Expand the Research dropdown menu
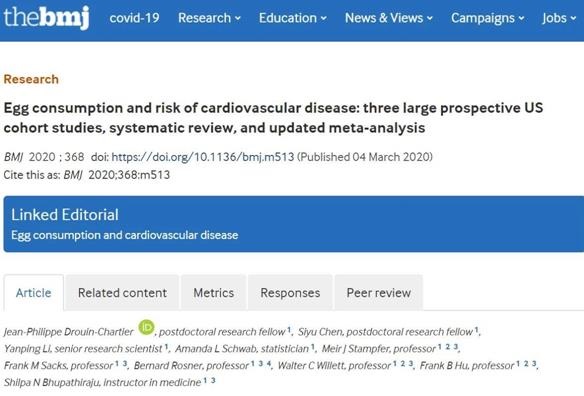Screen dimensions: 584x396 tap(209, 18)
